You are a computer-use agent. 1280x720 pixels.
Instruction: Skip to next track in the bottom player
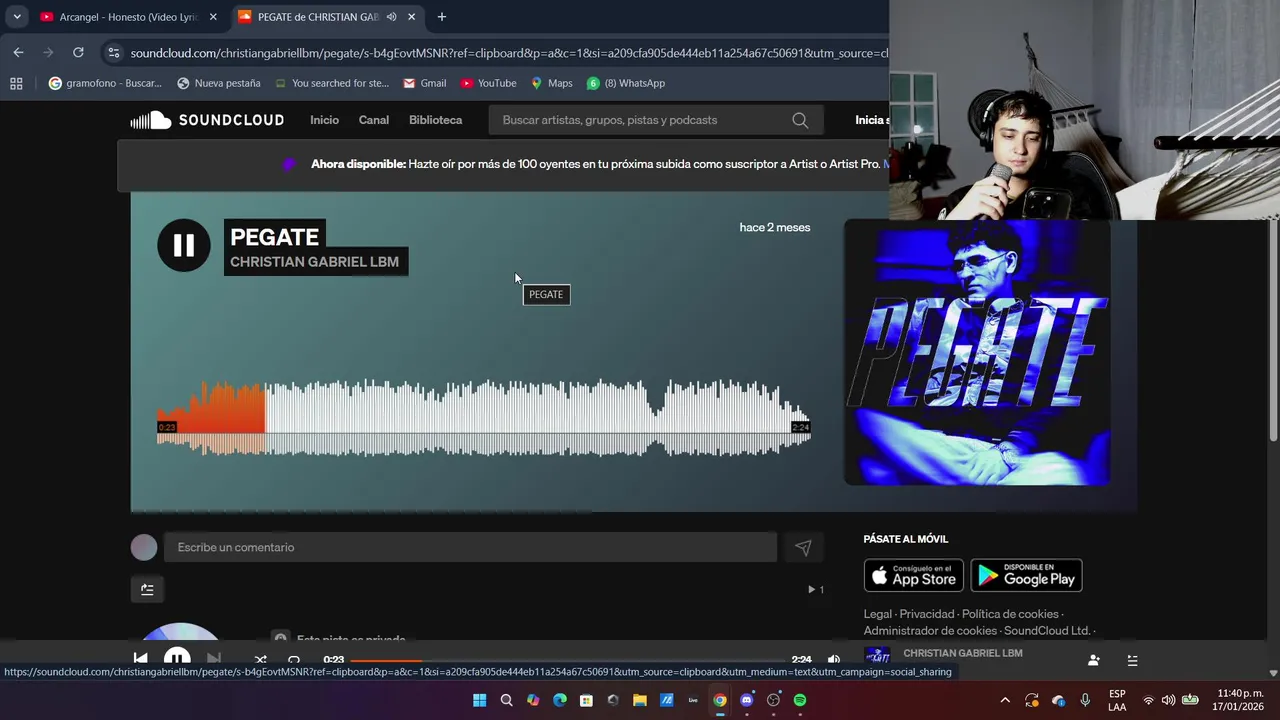(x=213, y=659)
